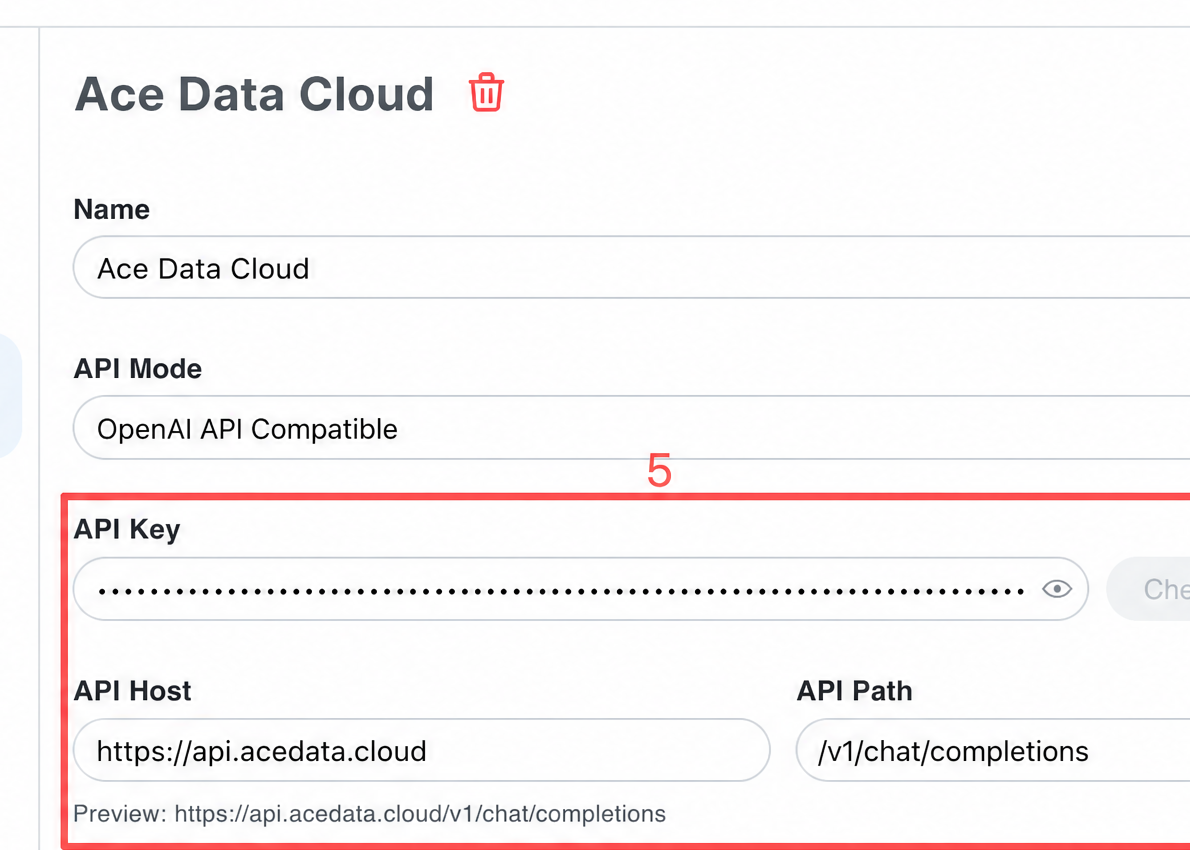Reveal the hidden API key
Image resolution: width=1190 pixels, height=850 pixels.
[1056, 589]
